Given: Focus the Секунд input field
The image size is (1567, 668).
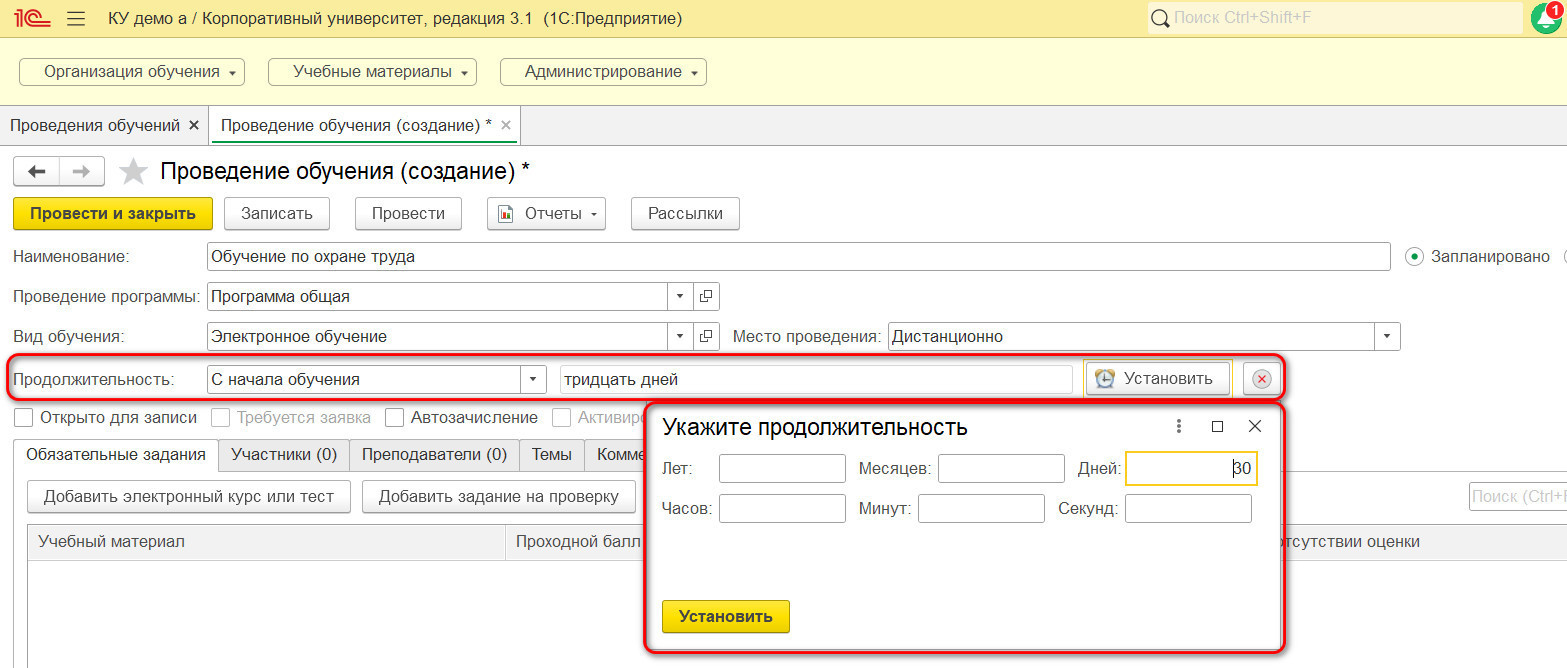Looking at the screenshot, I should pos(1188,508).
